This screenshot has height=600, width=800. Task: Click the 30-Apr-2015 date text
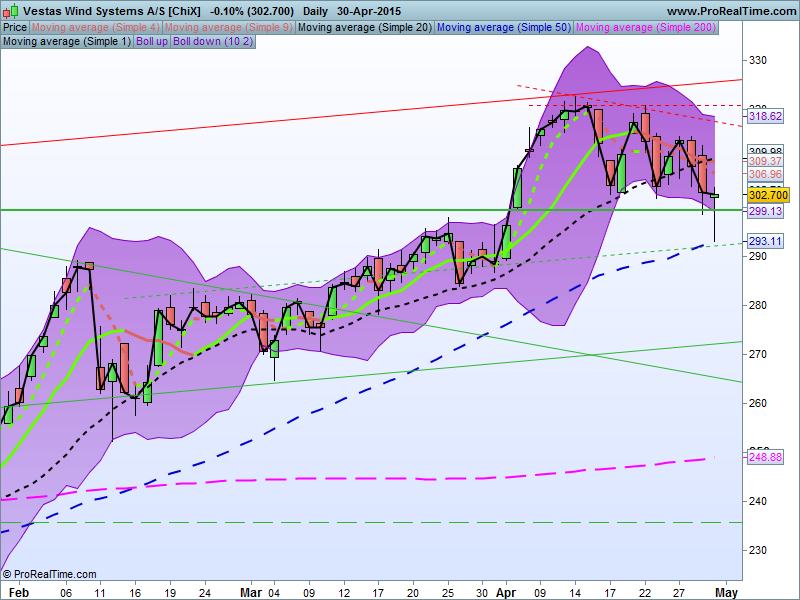(369, 11)
